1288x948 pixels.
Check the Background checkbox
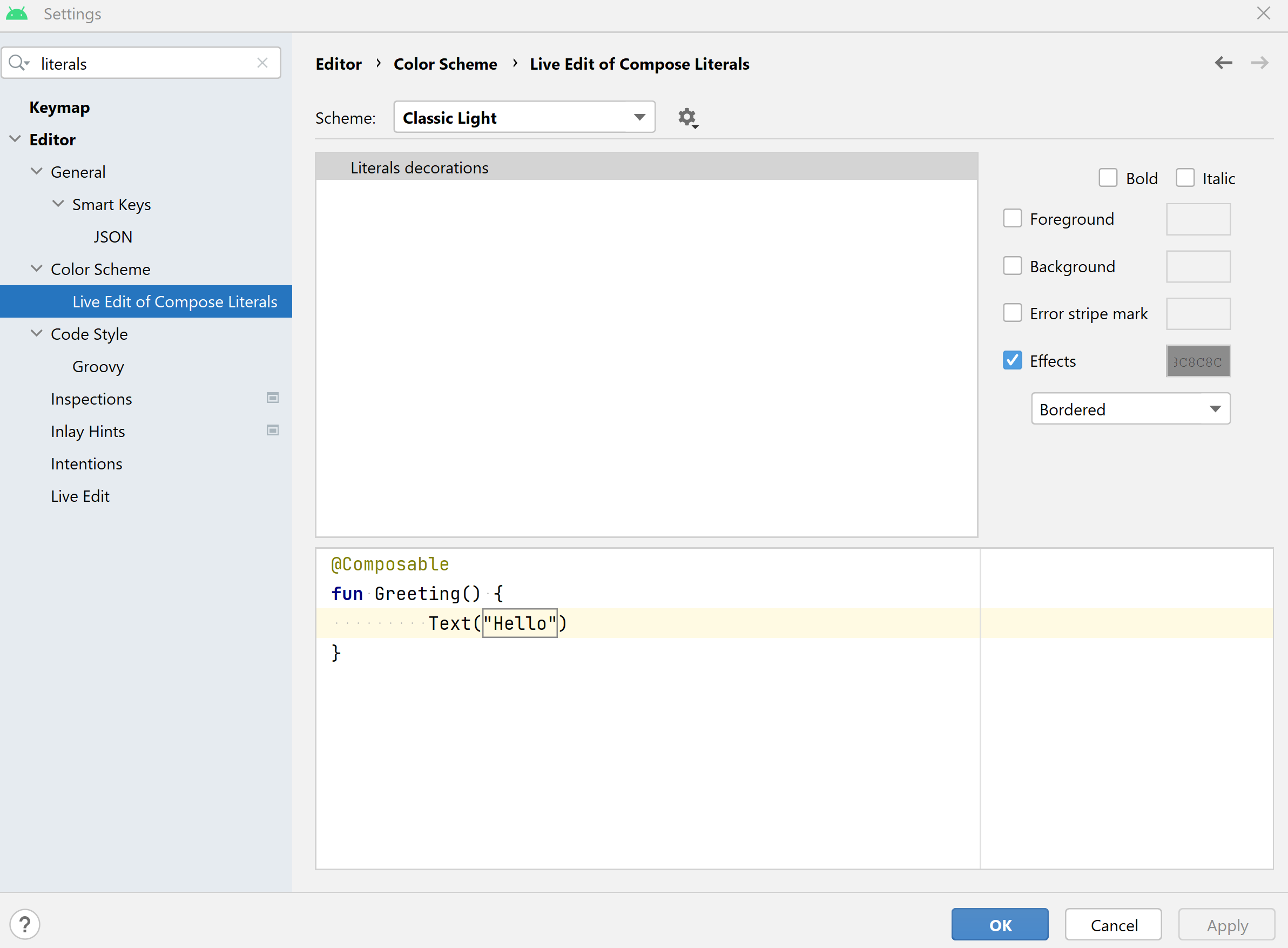1012,266
